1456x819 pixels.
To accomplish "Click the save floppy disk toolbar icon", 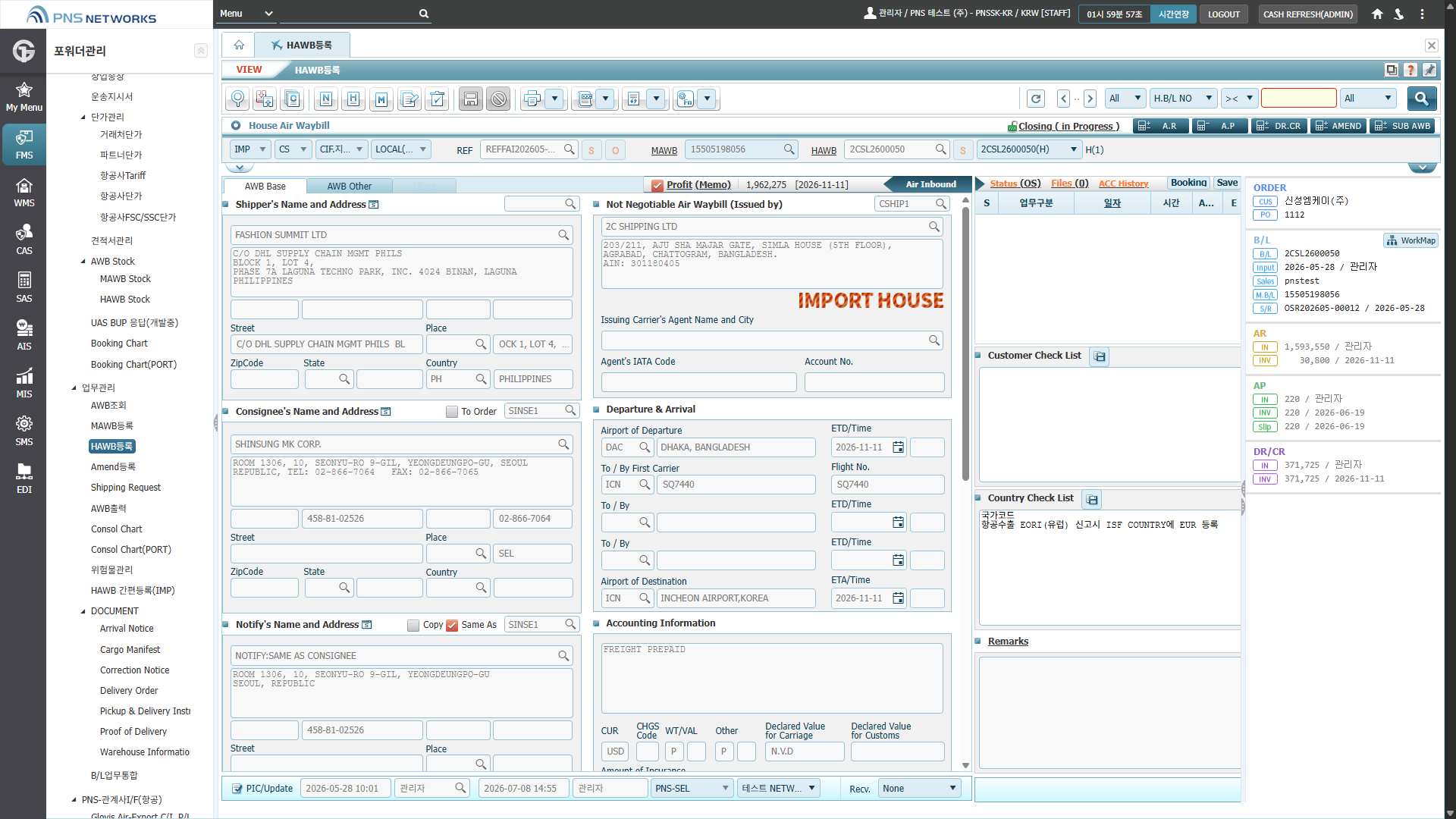I will (471, 99).
